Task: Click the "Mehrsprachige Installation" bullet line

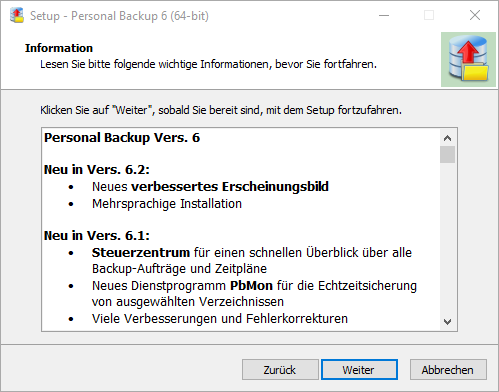Action: pos(167,204)
